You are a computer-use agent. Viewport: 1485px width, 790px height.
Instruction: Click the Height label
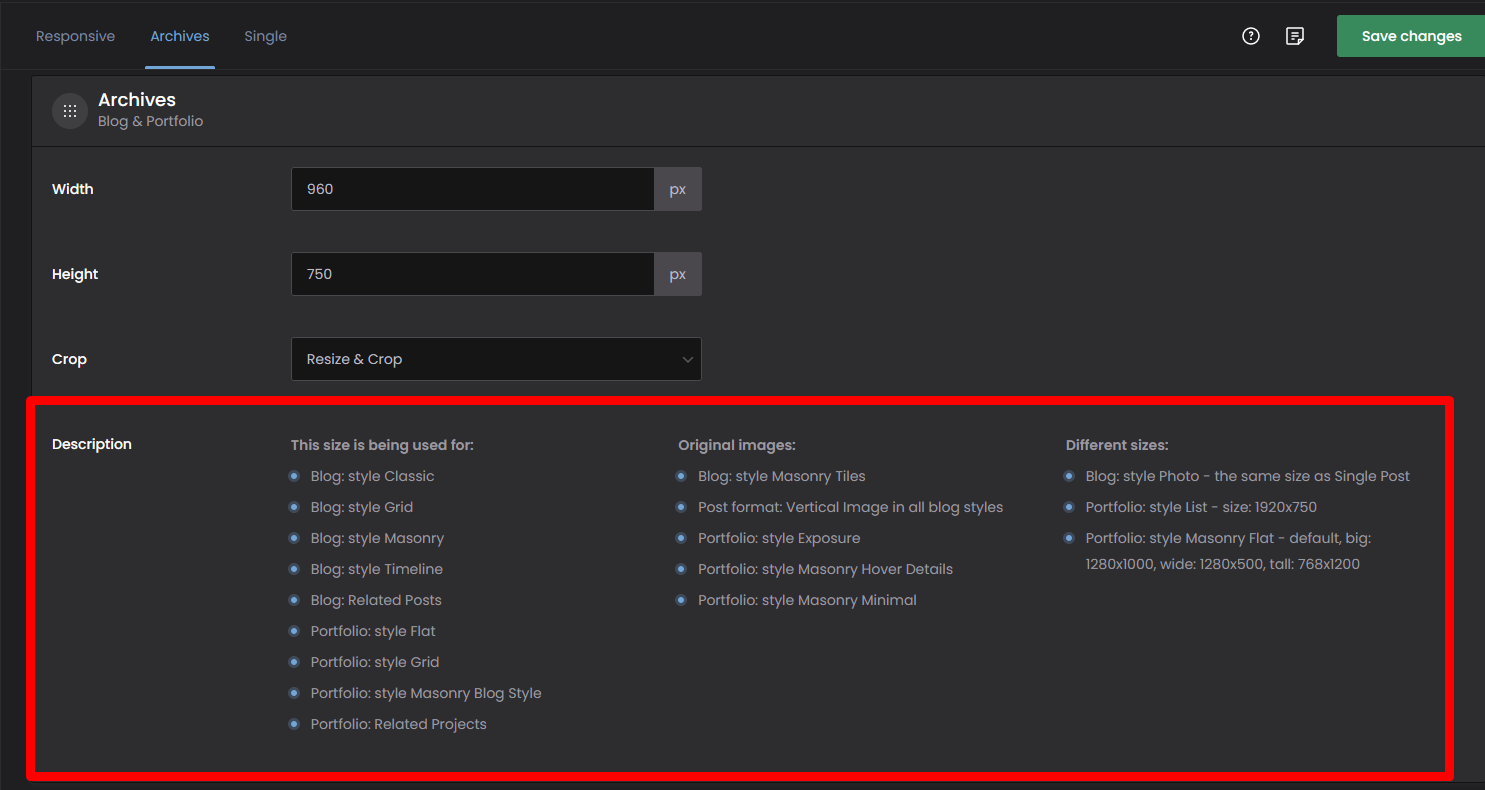coord(75,274)
